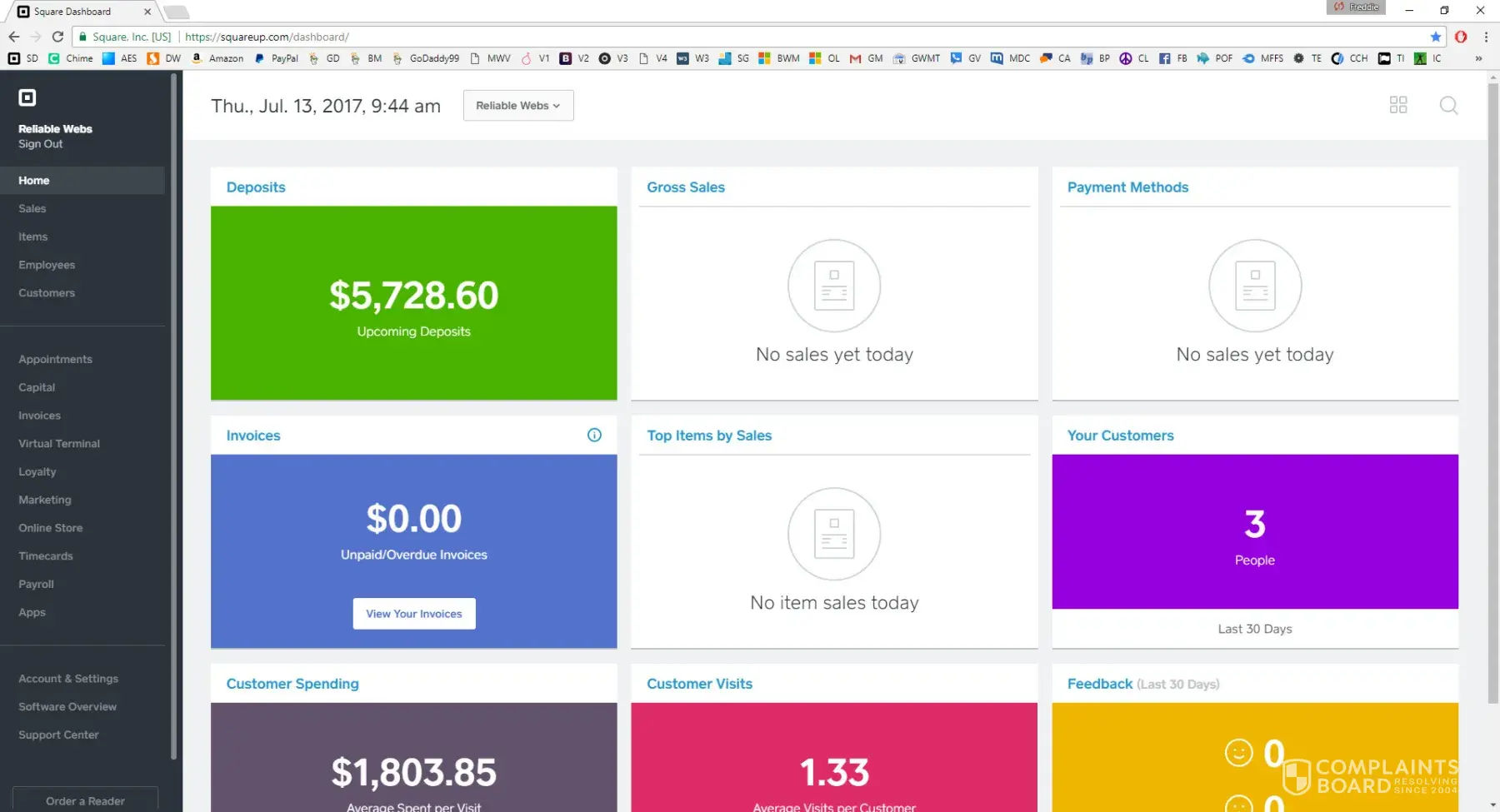The height and width of the screenshot is (812, 1500).
Task: Open the dashboard grid layout icon
Action: coord(1397,105)
